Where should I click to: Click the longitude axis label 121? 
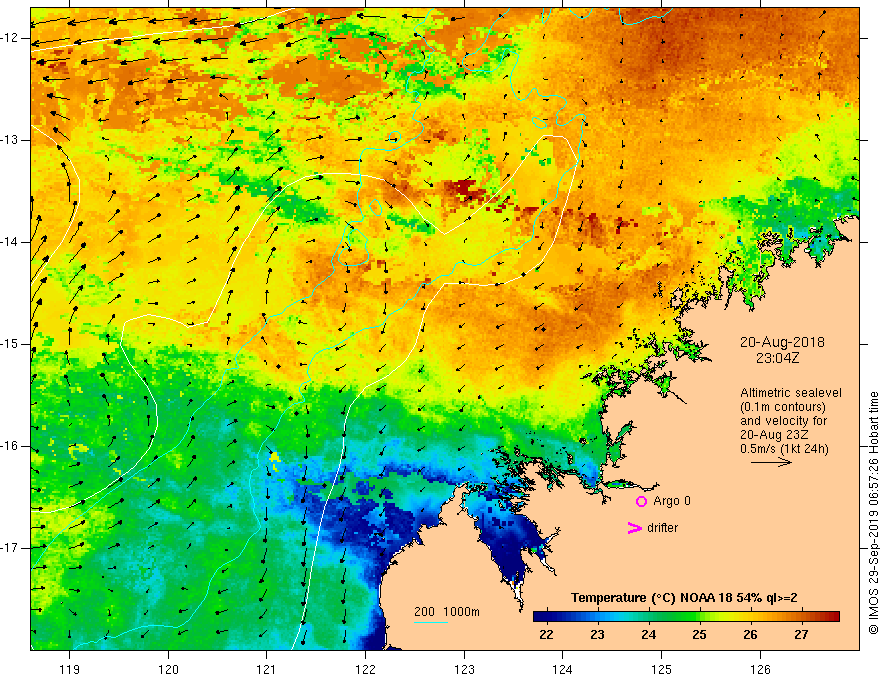point(267,669)
